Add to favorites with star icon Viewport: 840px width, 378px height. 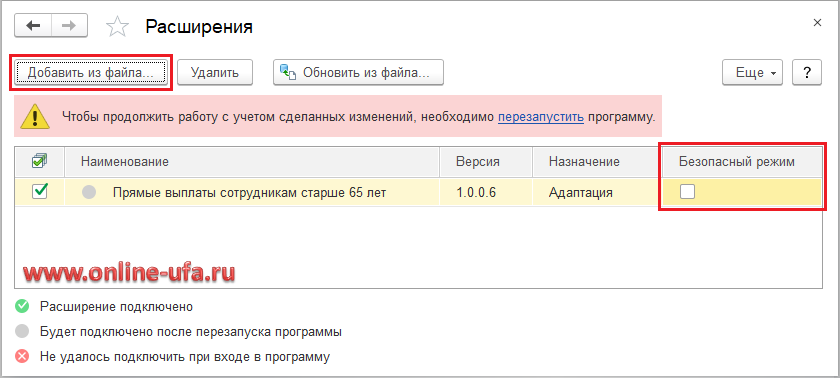[117, 26]
